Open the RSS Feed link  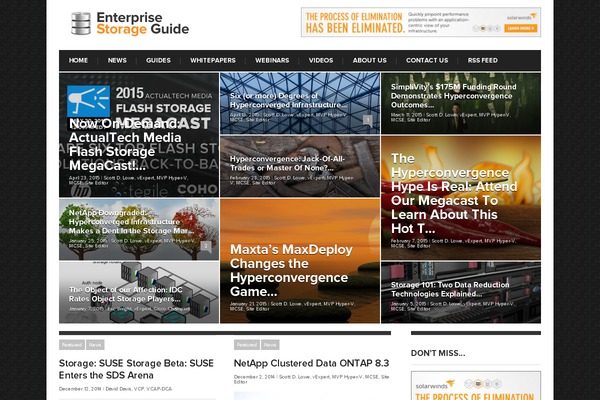pyautogui.click(x=483, y=60)
